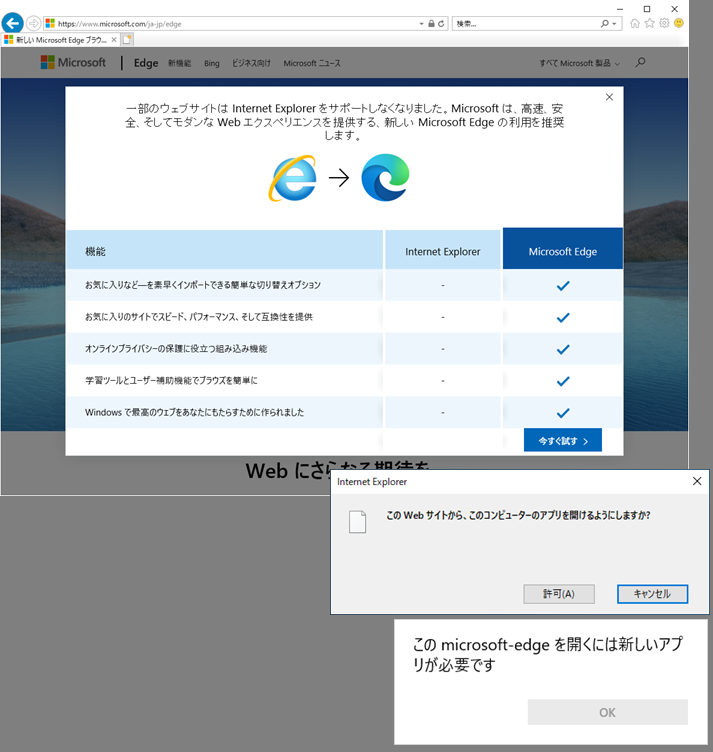Open the ビジネス向け nav item
Image resolution: width=713 pixels, height=752 pixels.
(x=251, y=63)
